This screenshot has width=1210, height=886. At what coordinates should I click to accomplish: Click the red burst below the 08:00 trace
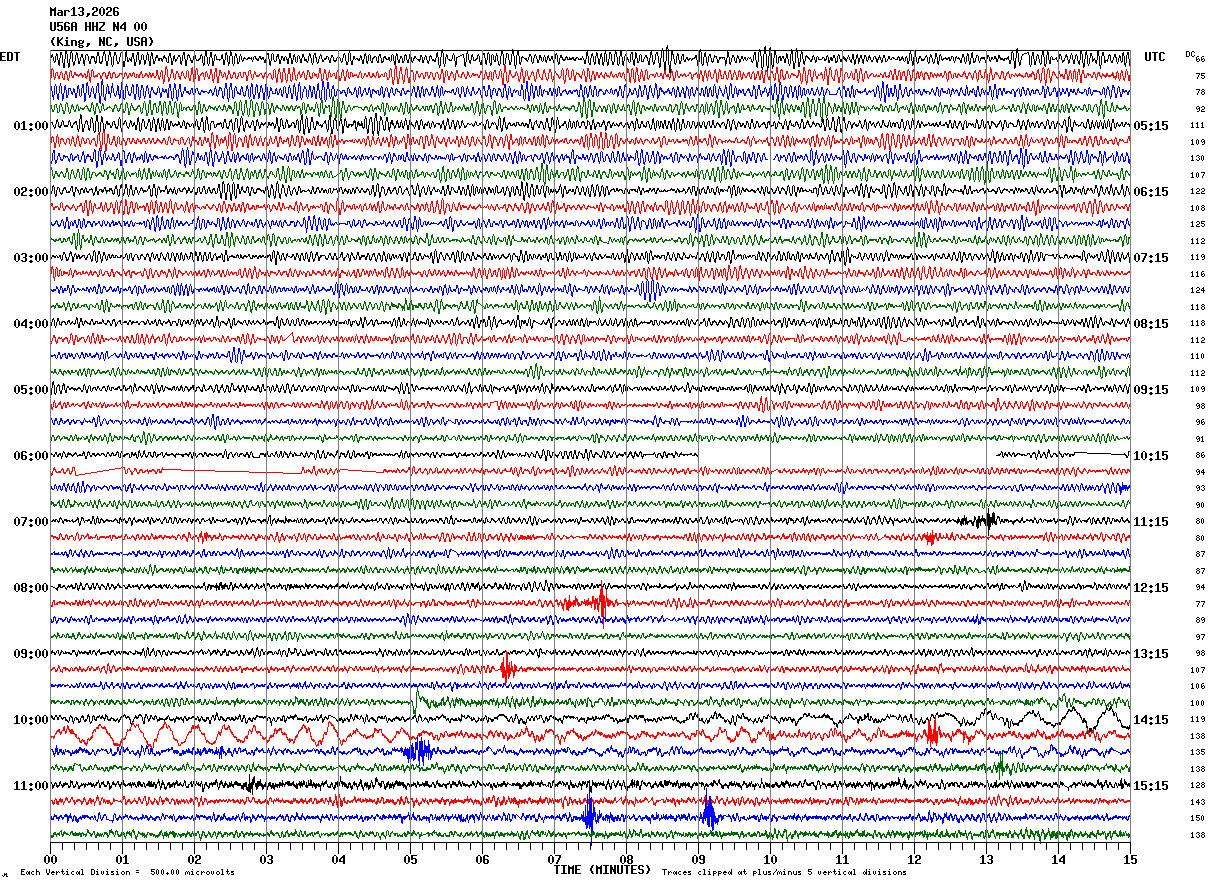tap(588, 602)
